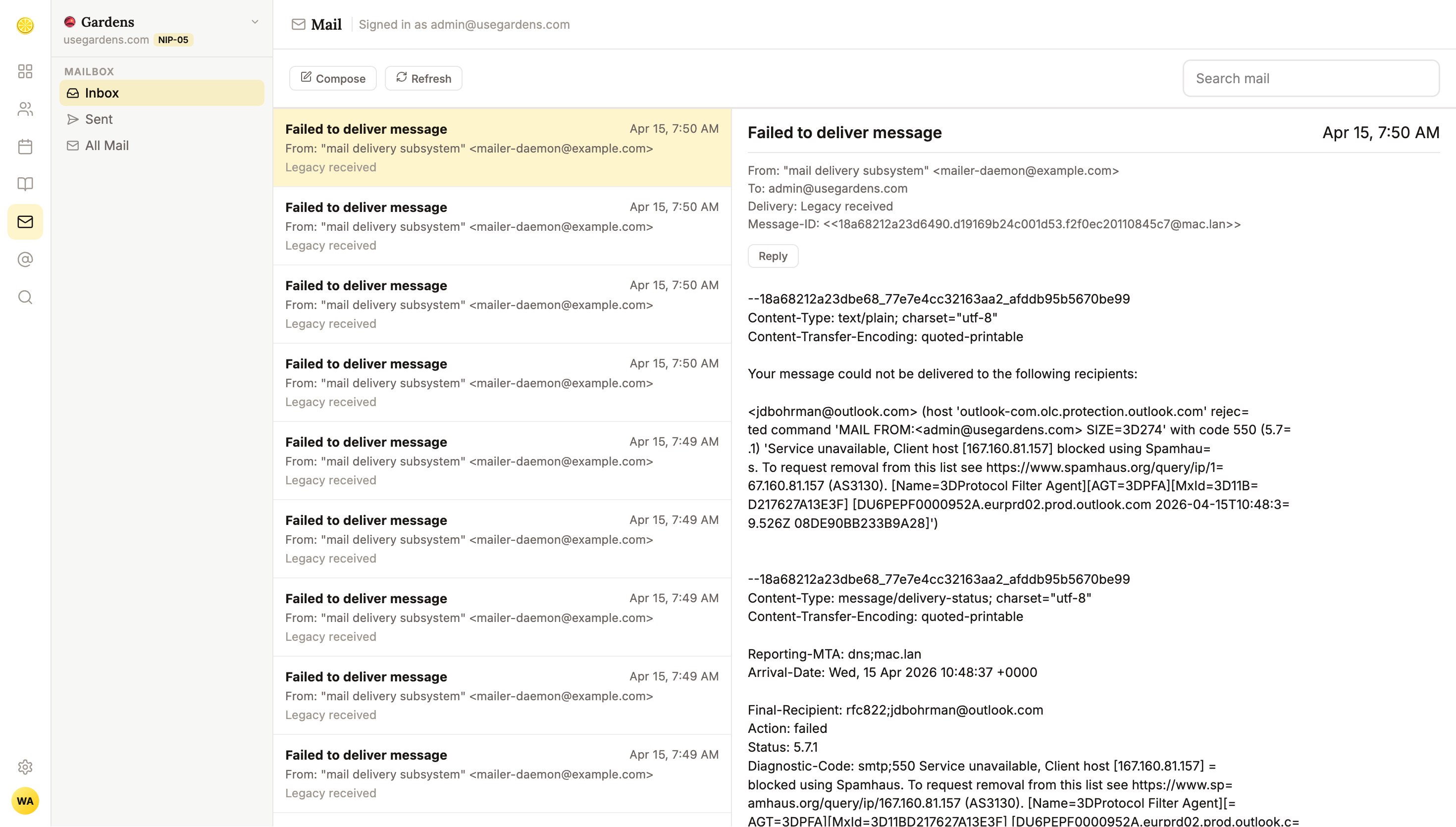Click the WA user avatar

(x=25, y=801)
